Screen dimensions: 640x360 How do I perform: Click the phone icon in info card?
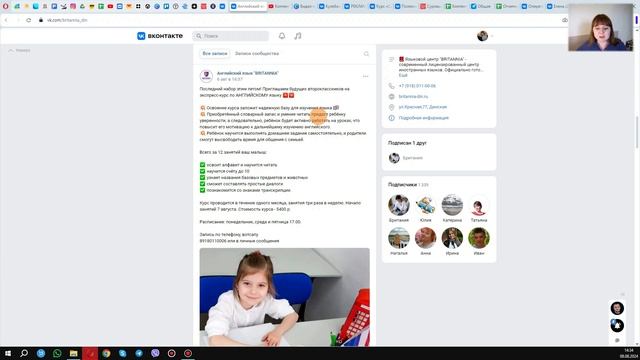click(391, 86)
